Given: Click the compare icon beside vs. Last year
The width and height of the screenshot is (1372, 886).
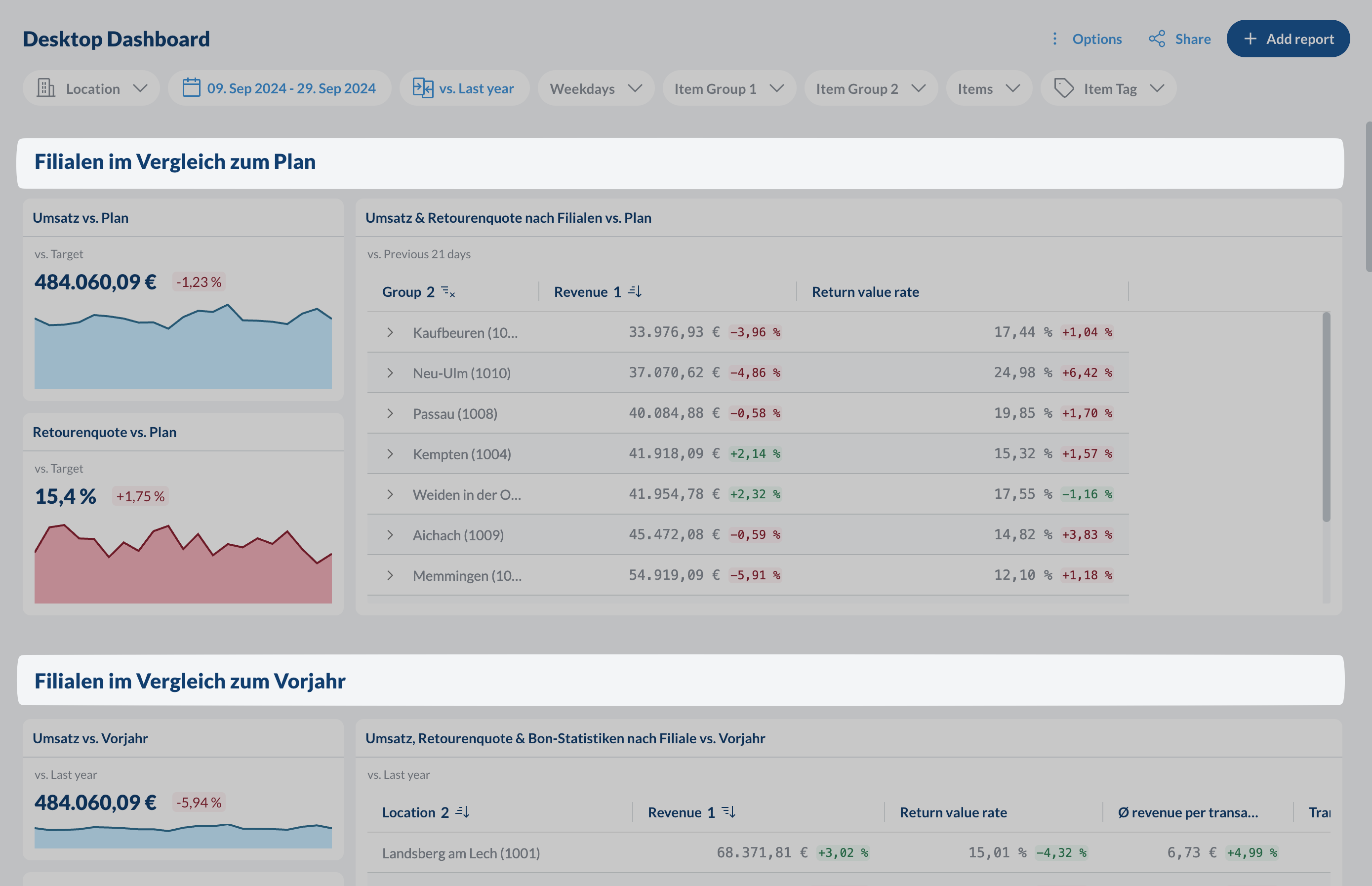Looking at the screenshot, I should 423,88.
